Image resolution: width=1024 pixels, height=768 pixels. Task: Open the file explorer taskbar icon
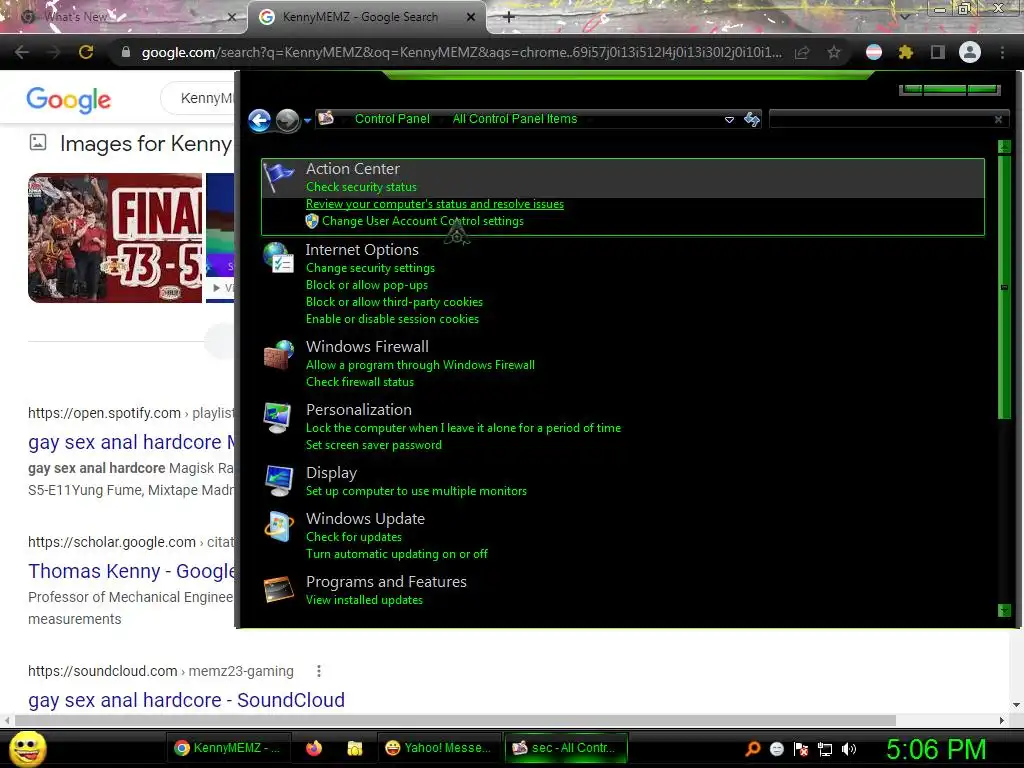click(x=355, y=748)
